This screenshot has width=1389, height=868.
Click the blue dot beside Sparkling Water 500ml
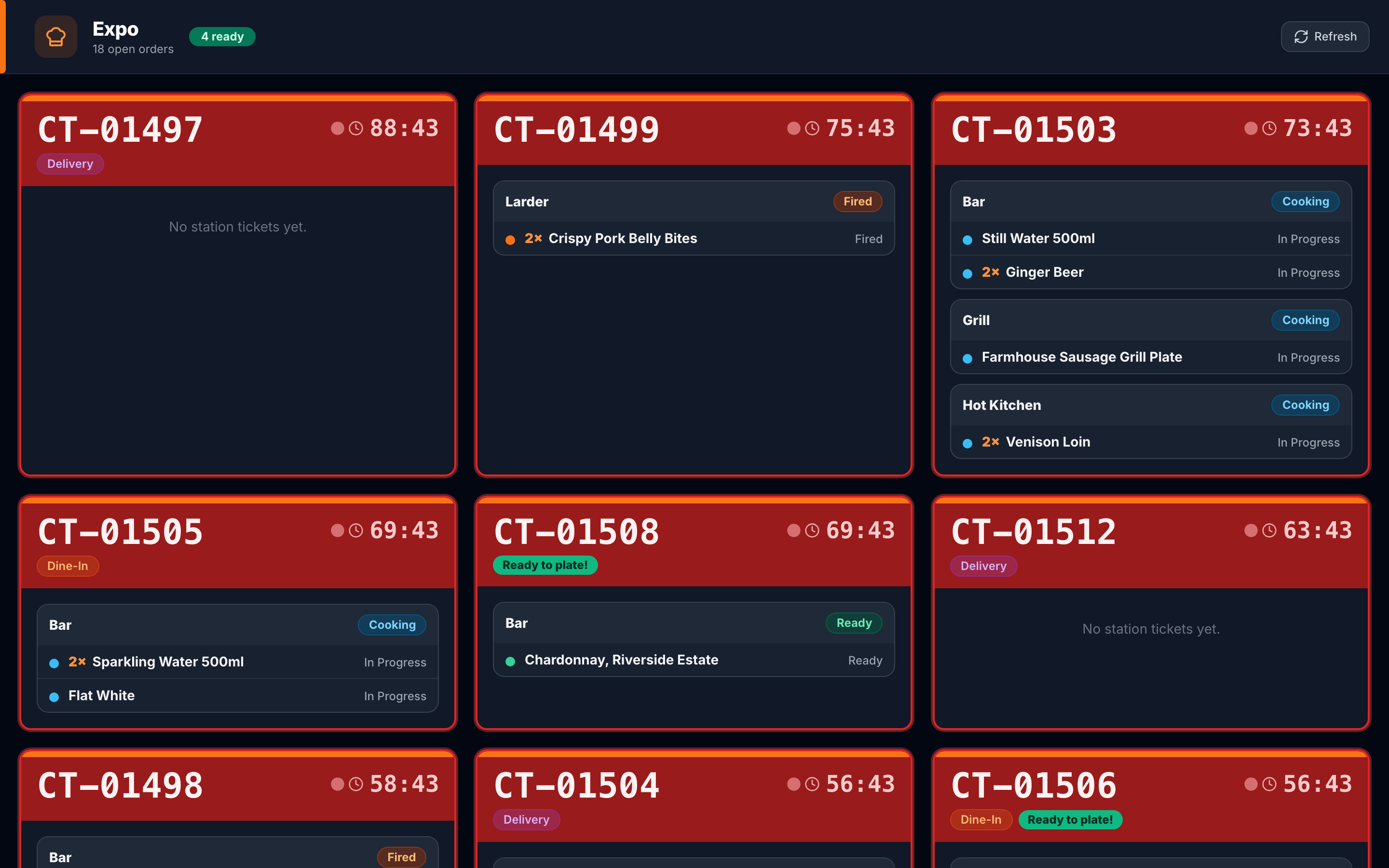point(54,664)
